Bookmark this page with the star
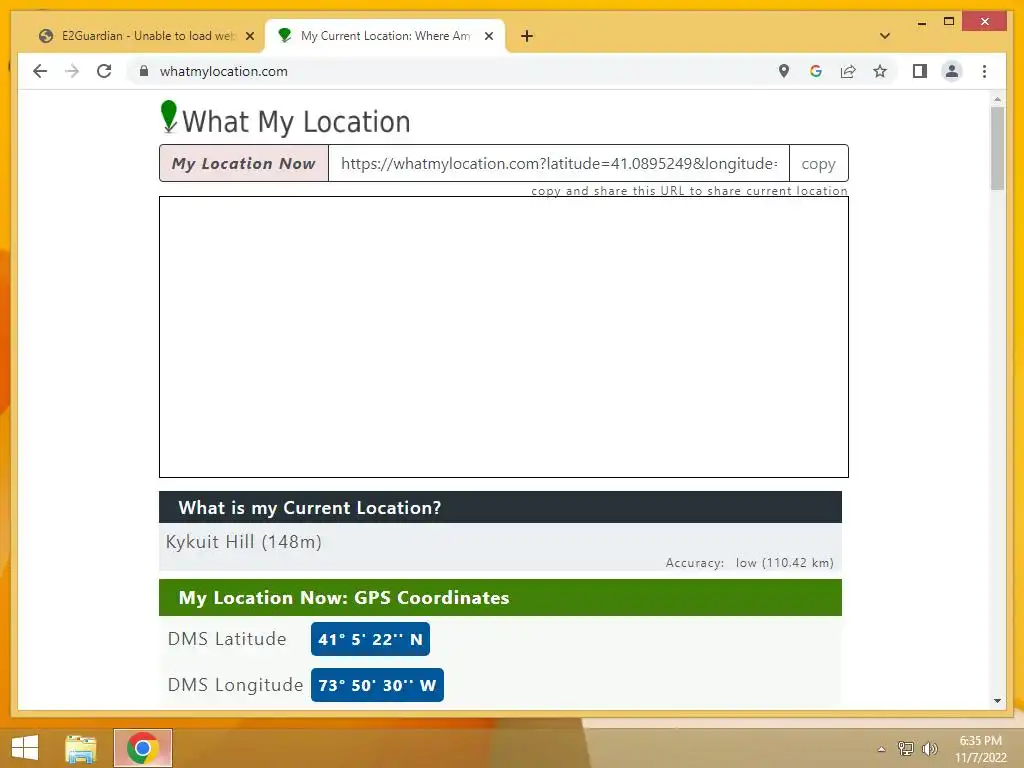 pos(880,71)
